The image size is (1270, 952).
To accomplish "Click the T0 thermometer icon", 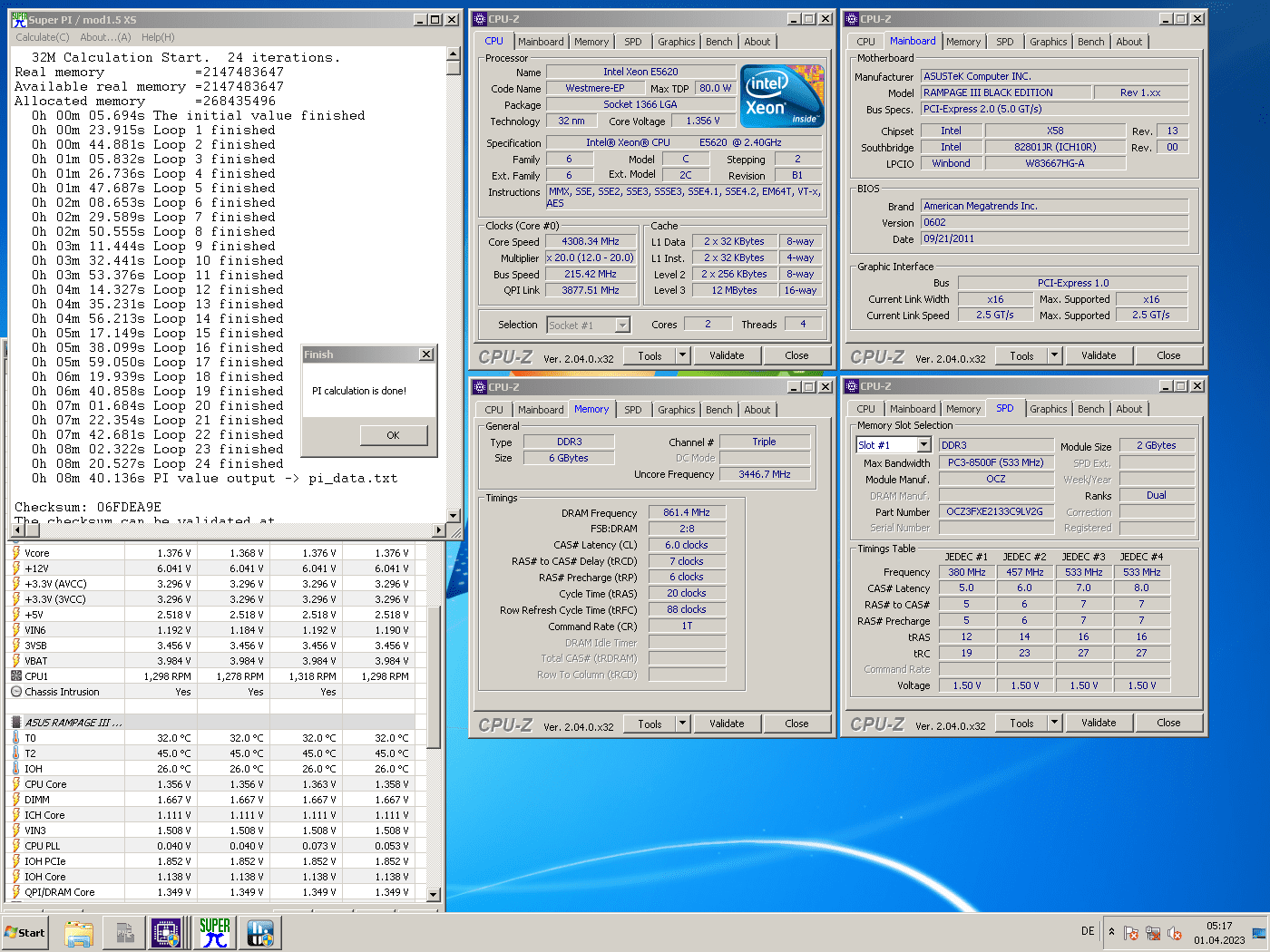I will (16, 738).
